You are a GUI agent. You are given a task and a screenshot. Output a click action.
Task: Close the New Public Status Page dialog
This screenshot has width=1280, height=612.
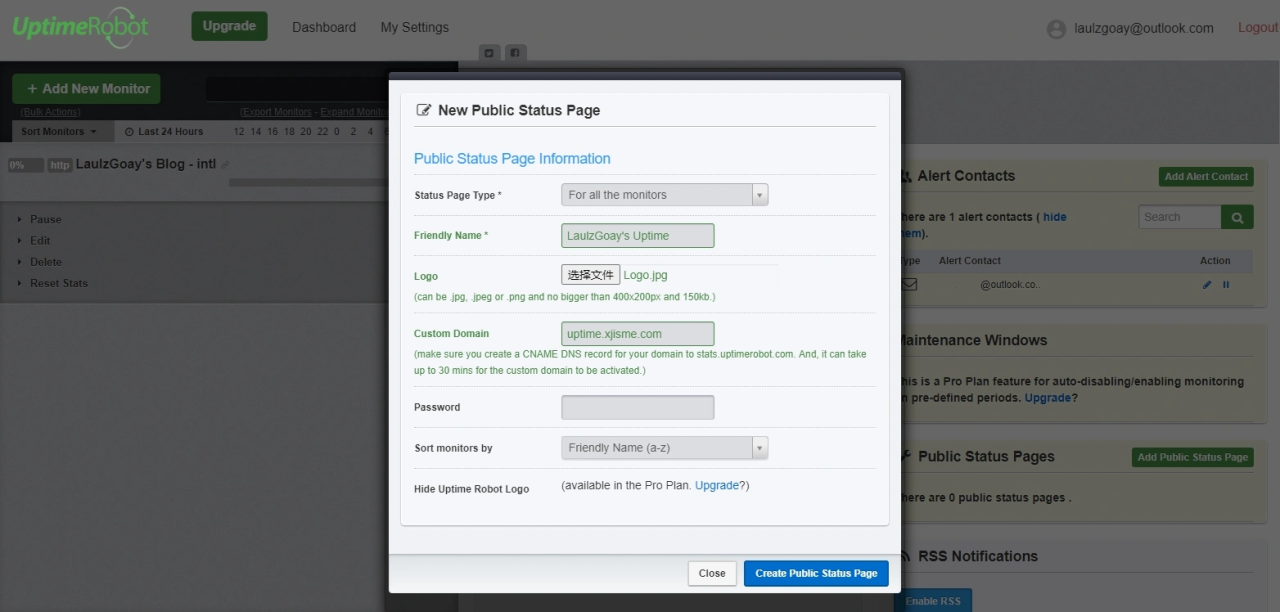712,573
